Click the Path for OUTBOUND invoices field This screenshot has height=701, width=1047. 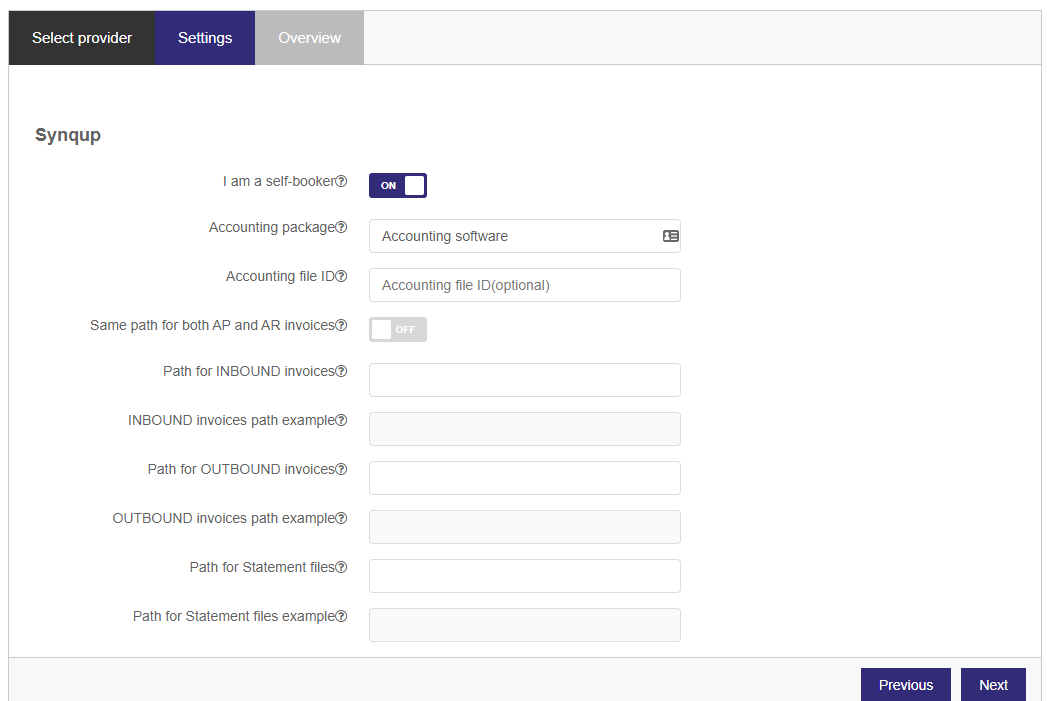click(525, 478)
